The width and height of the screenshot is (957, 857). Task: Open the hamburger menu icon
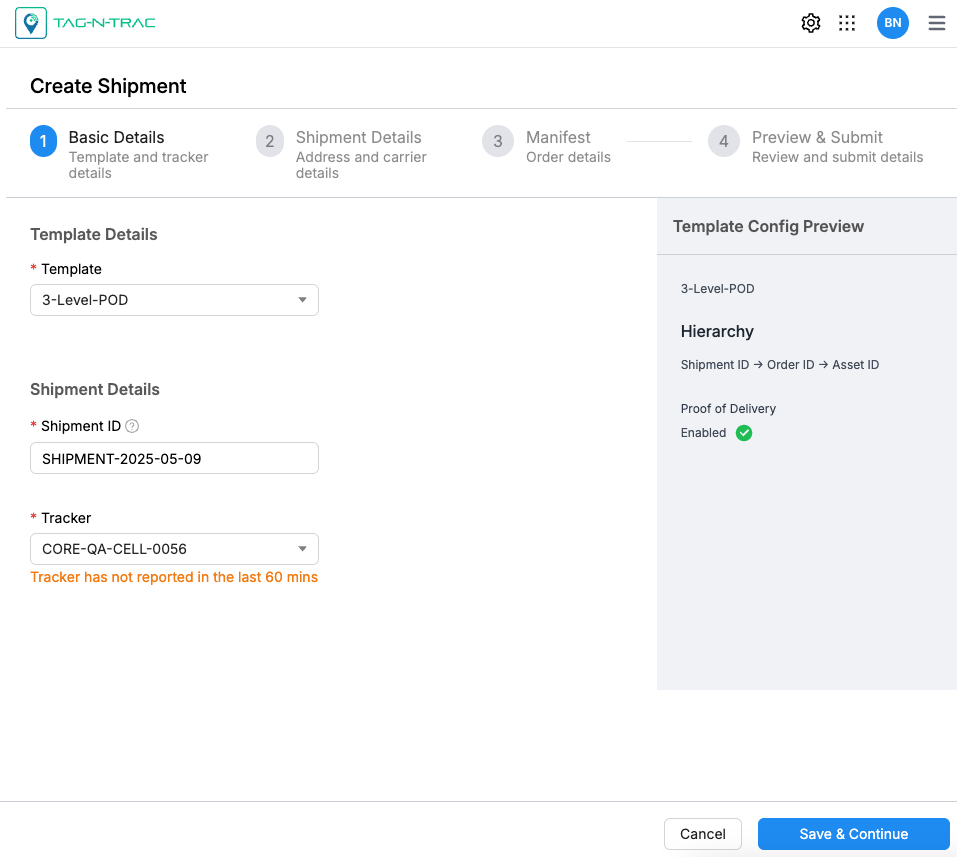click(x=937, y=23)
